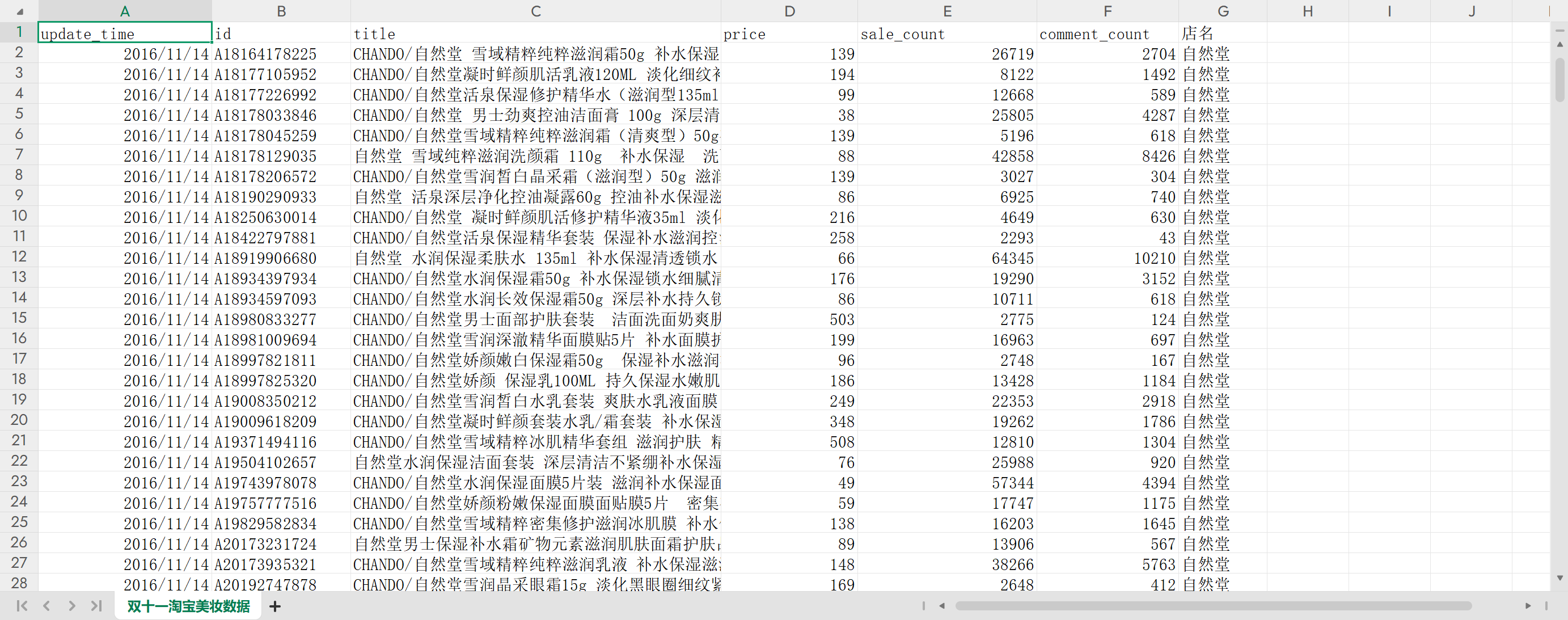Select column G header
Screen dimensions: 1568x620
tap(1223, 11)
